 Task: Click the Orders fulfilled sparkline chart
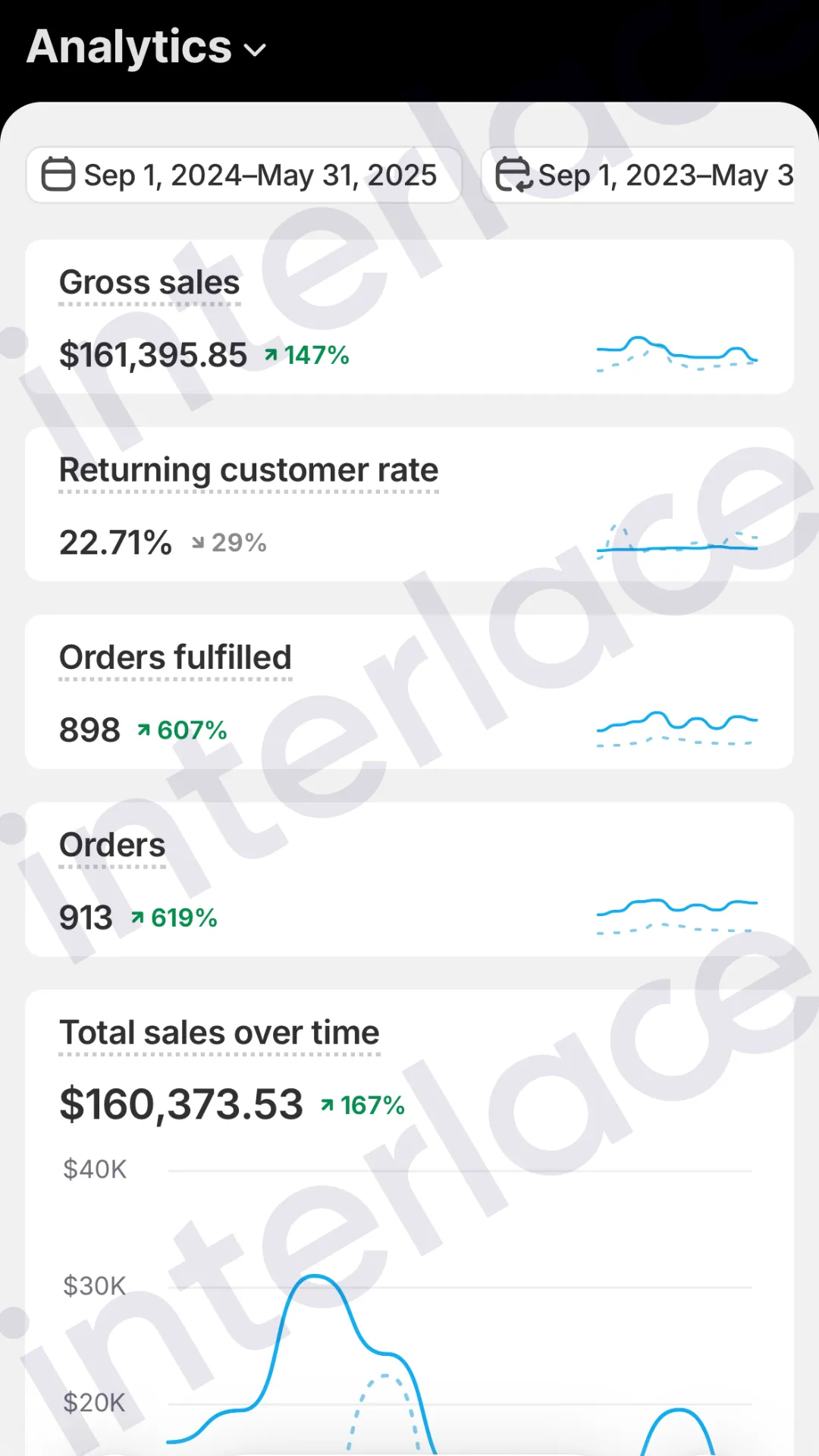[x=677, y=729]
